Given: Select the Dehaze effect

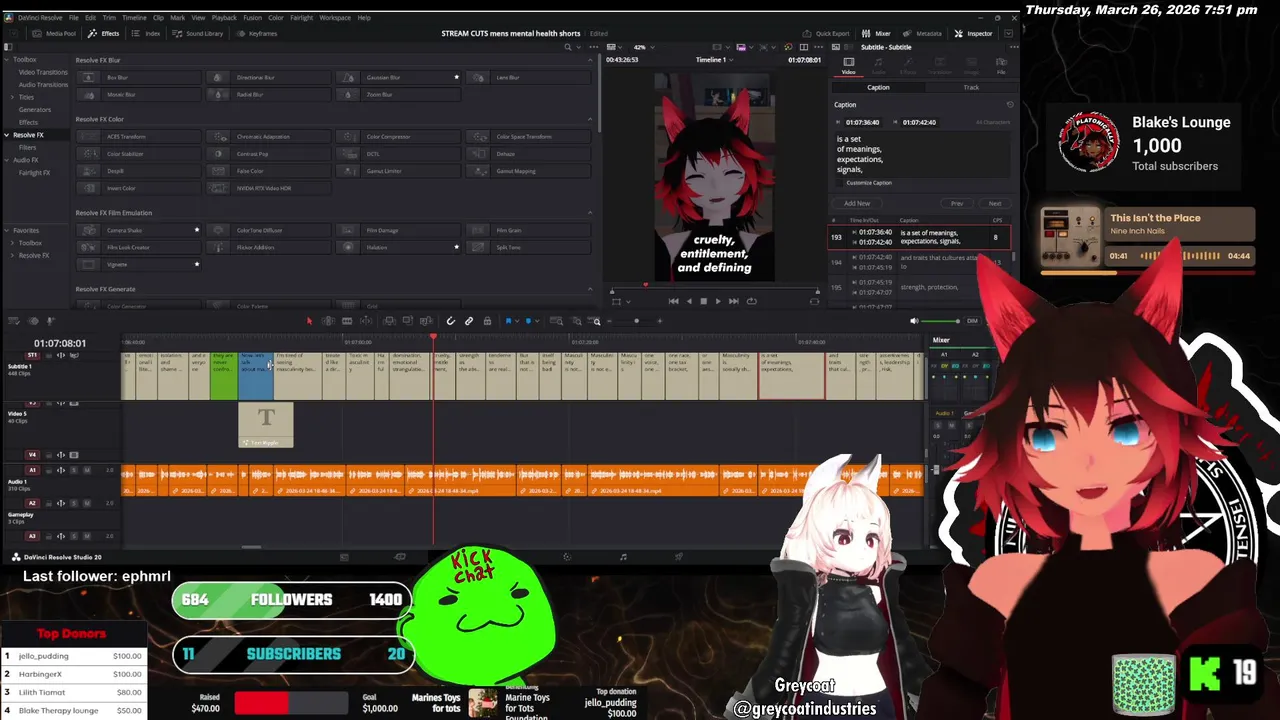Looking at the screenshot, I should pyautogui.click(x=528, y=154).
